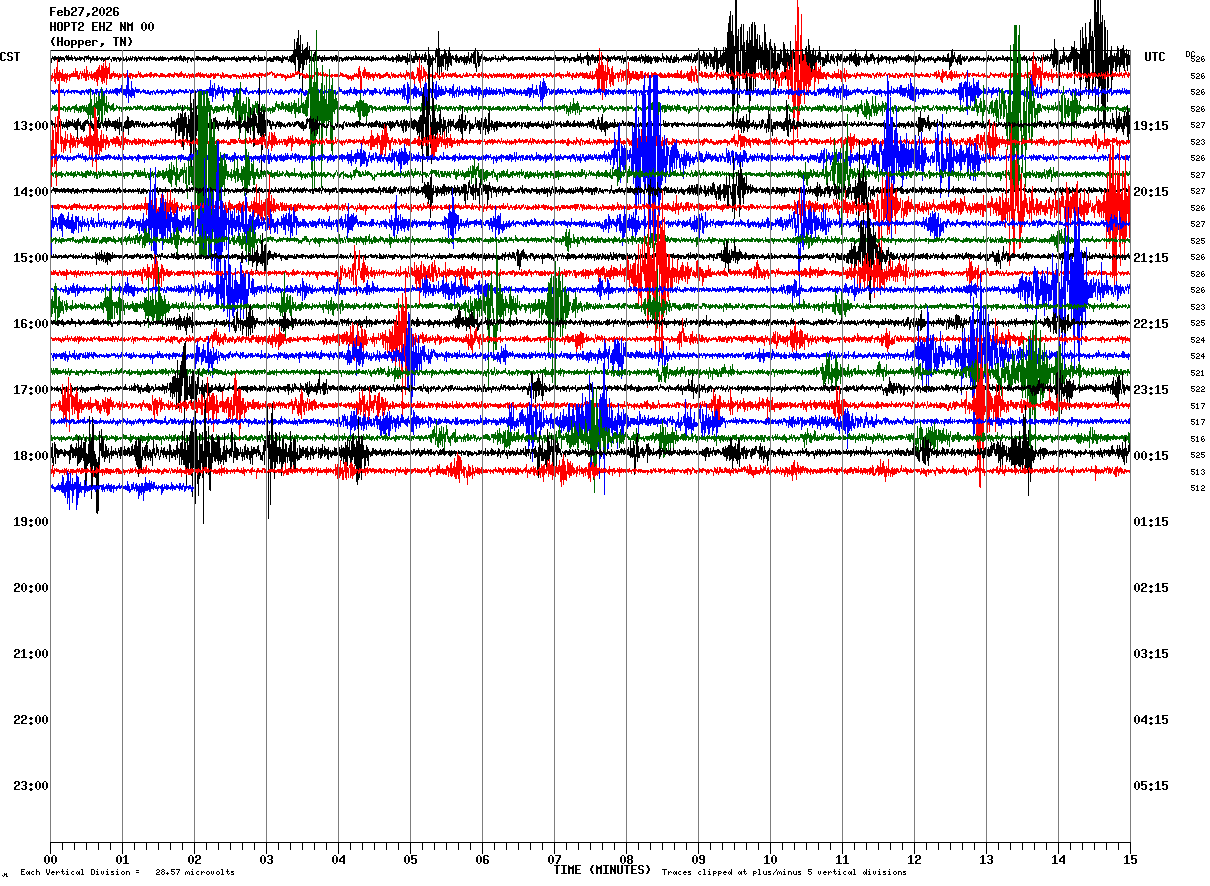Image resolution: width=1210 pixels, height=886 pixels.
Task: Click the 05 minute axis tick label
Action: click(x=410, y=859)
